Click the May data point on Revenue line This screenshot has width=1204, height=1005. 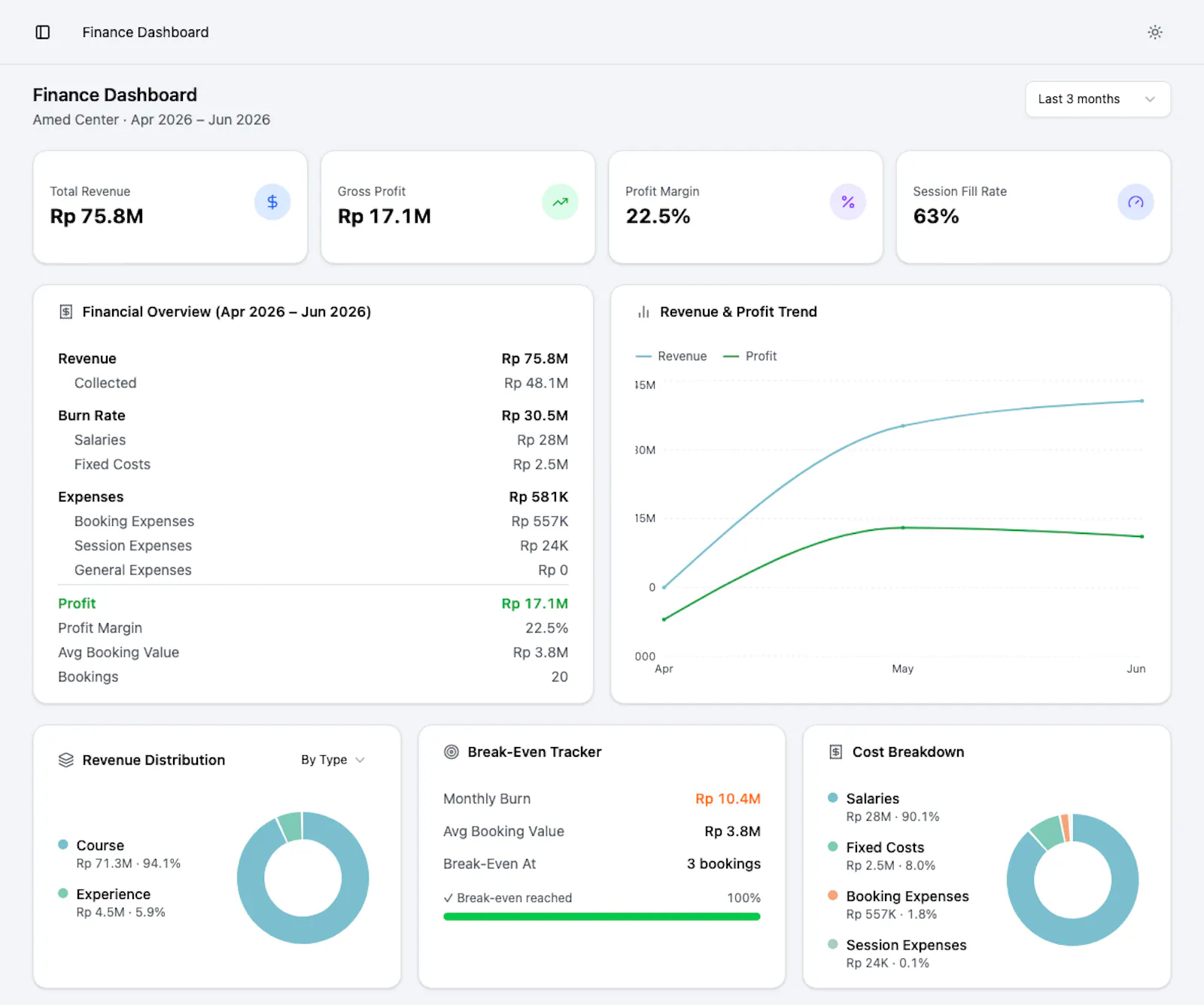tap(903, 426)
